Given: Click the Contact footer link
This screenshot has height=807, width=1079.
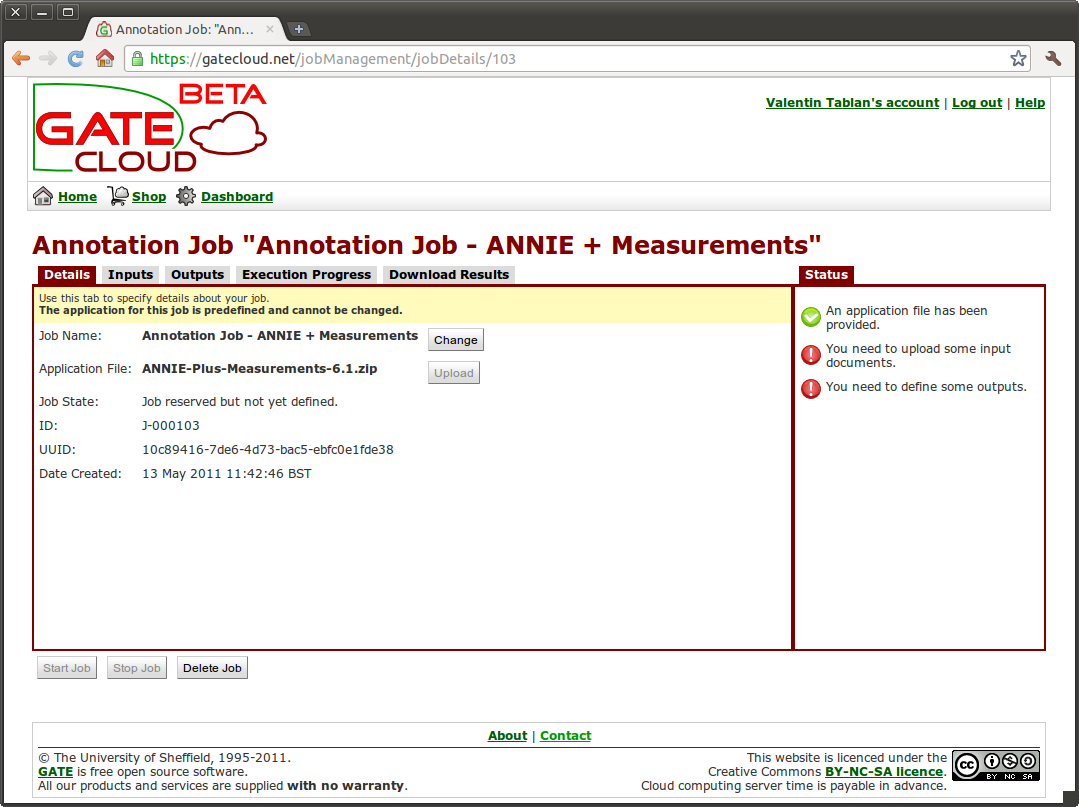Looking at the screenshot, I should coord(566,735).
